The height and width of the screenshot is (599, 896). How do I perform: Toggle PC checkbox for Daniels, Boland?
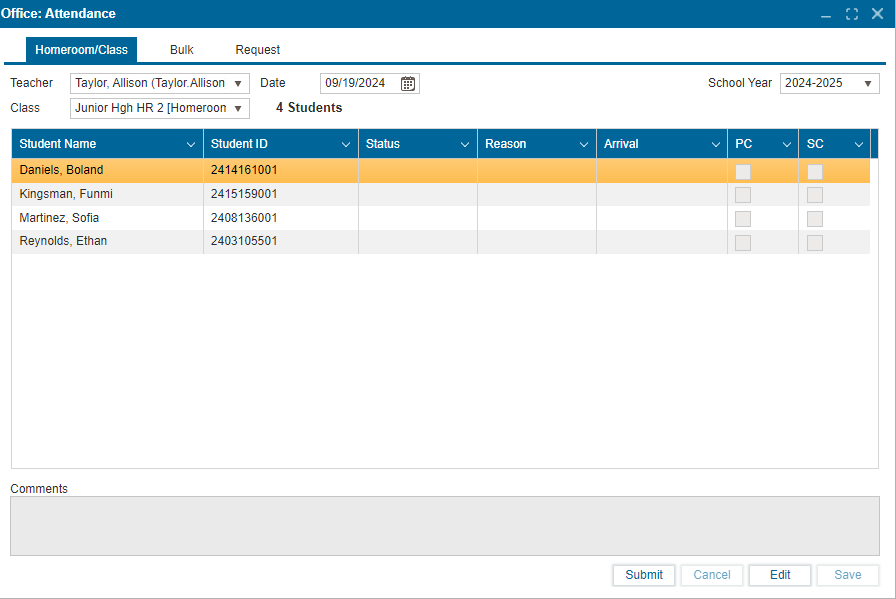coord(743,171)
